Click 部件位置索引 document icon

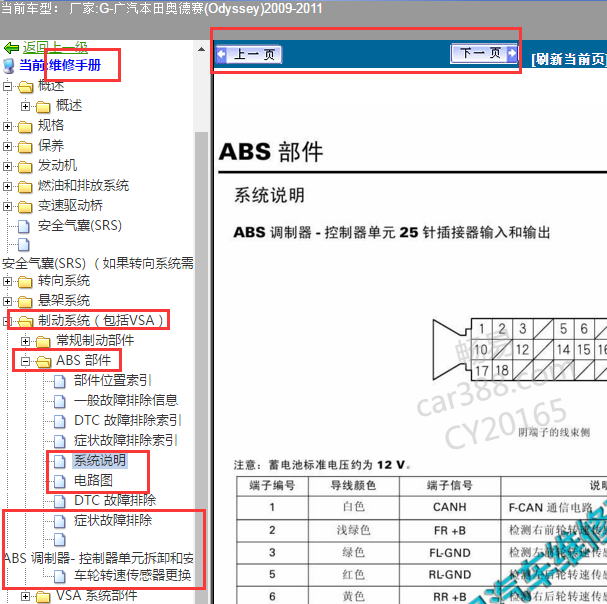[x=60, y=381]
